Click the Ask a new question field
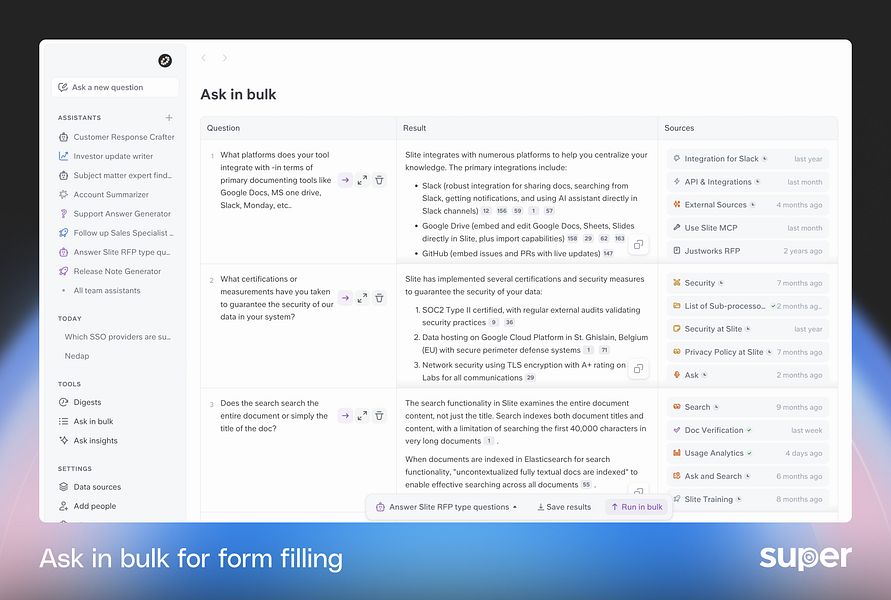Viewport: 891px width, 600px height. [x=114, y=87]
